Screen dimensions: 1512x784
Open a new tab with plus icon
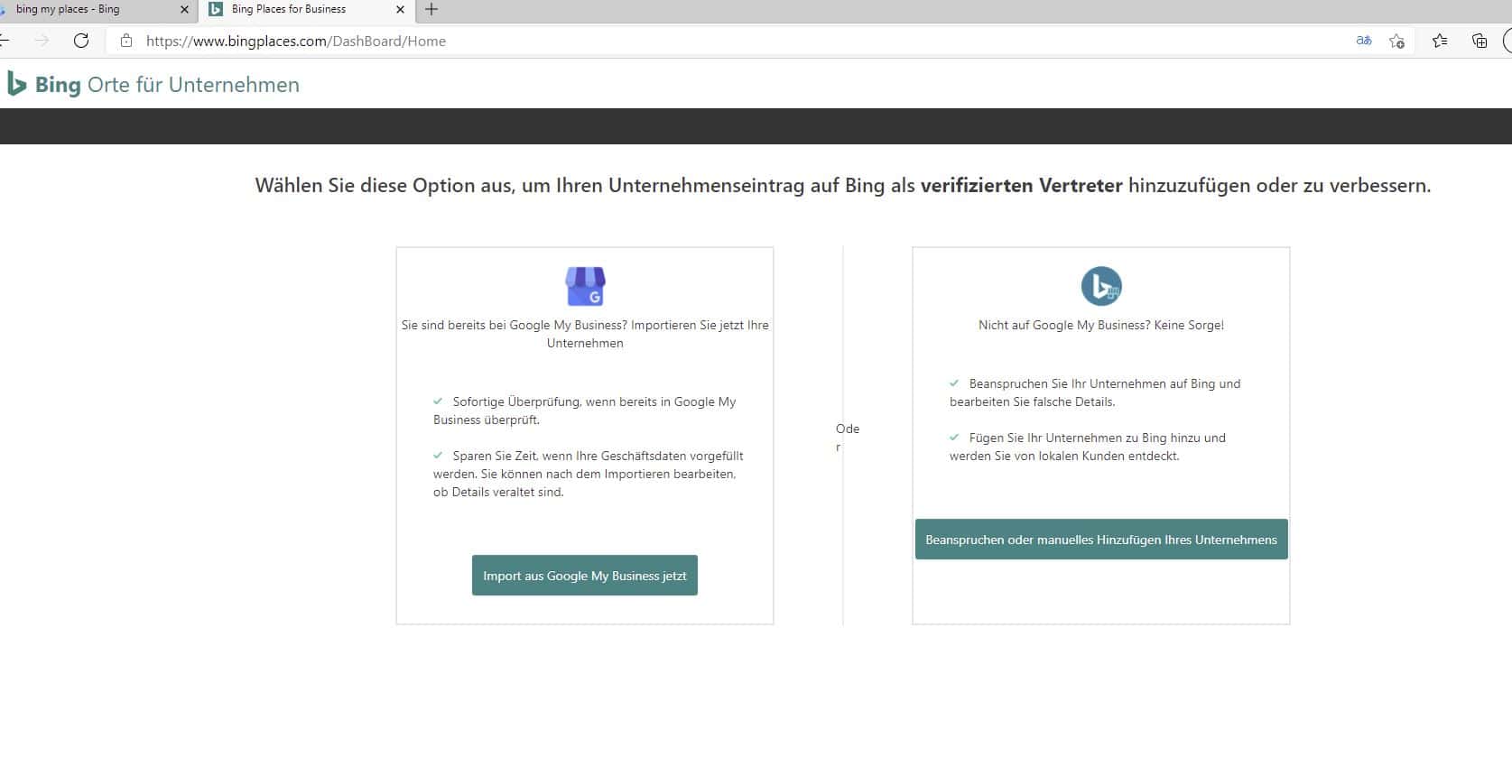click(x=431, y=9)
